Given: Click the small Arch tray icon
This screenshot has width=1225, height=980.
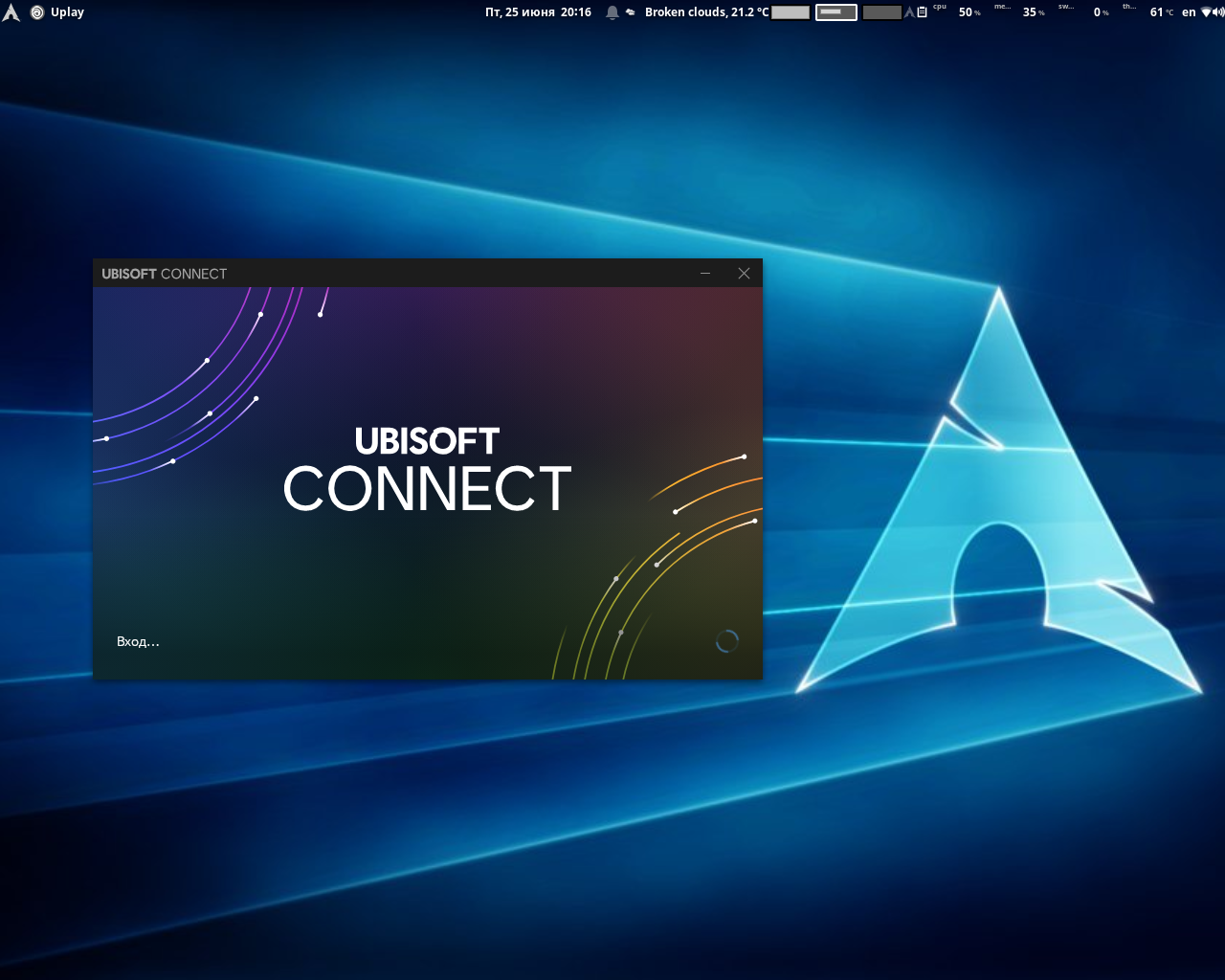Looking at the screenshot, I should point(909,12).
